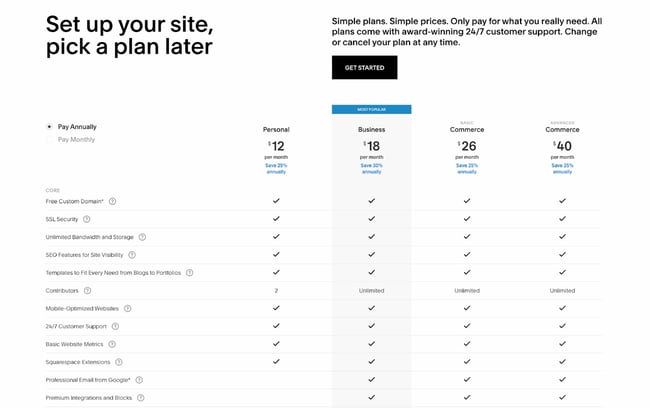Click help icon next to Free Custom Domain
Image resolution: width=650 pixels, height=408 pixels.
point(112,201)
